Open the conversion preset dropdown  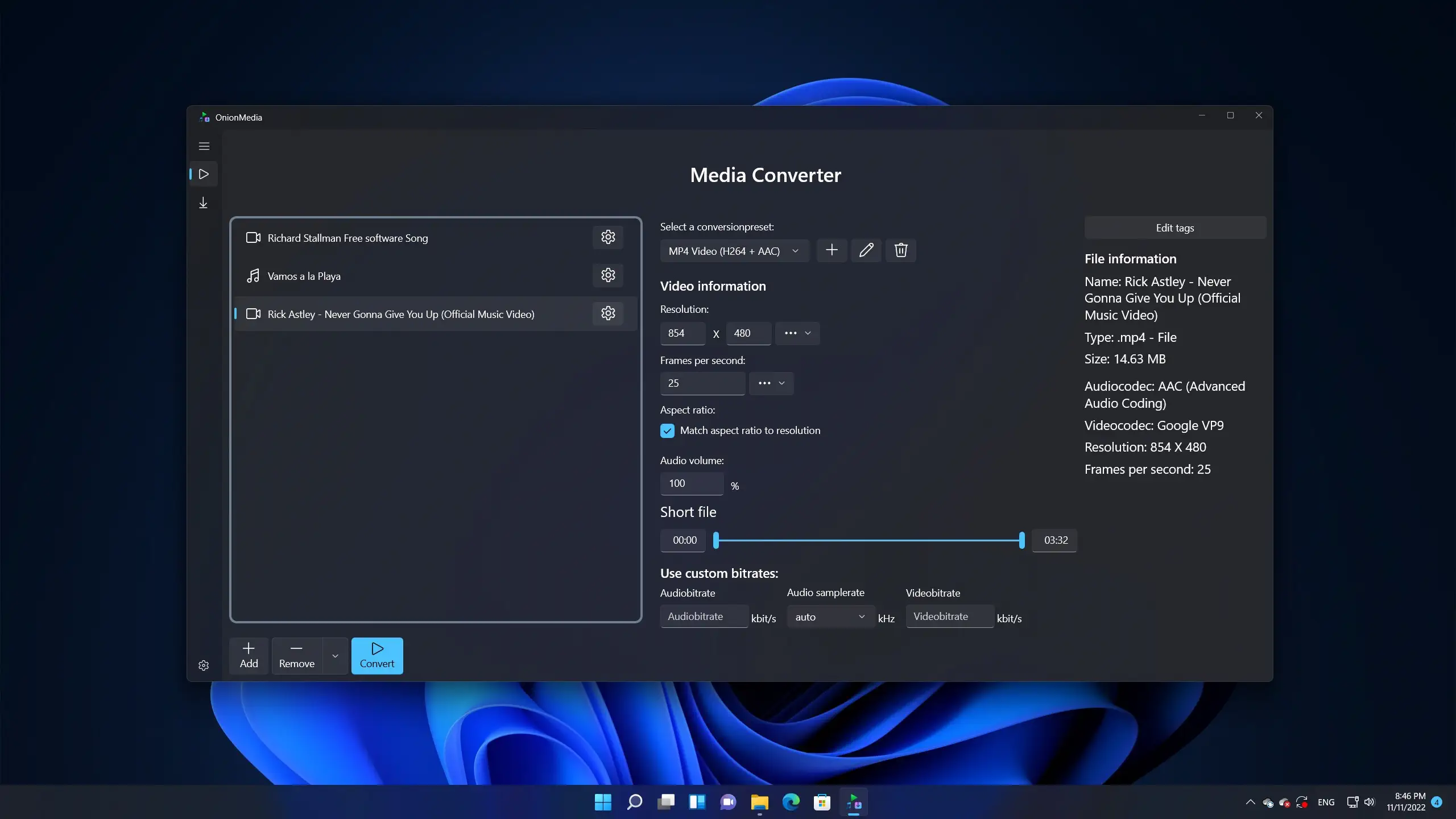[734, 251]
